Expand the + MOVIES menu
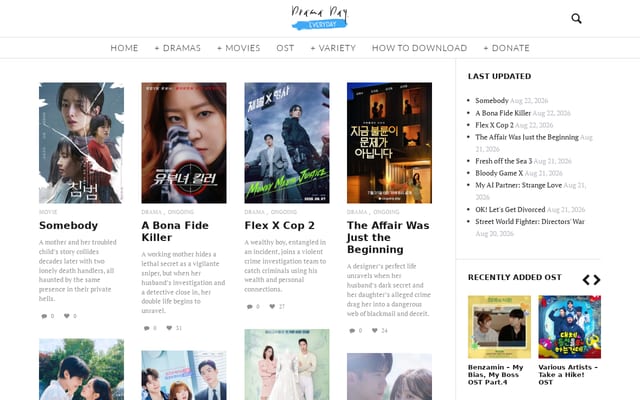 [x=238, y=48]
